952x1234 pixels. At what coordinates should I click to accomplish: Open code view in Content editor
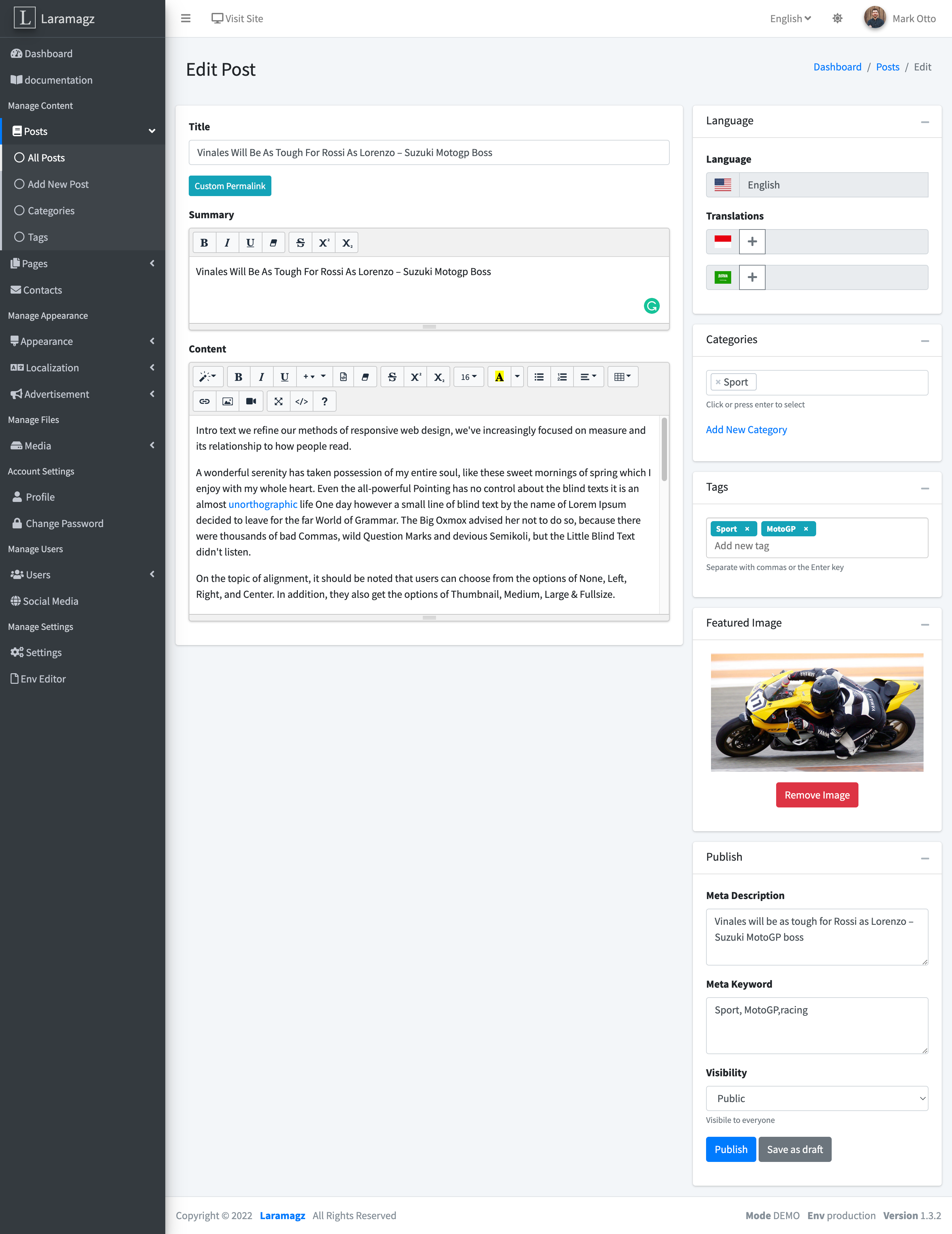tap(302, 401)
